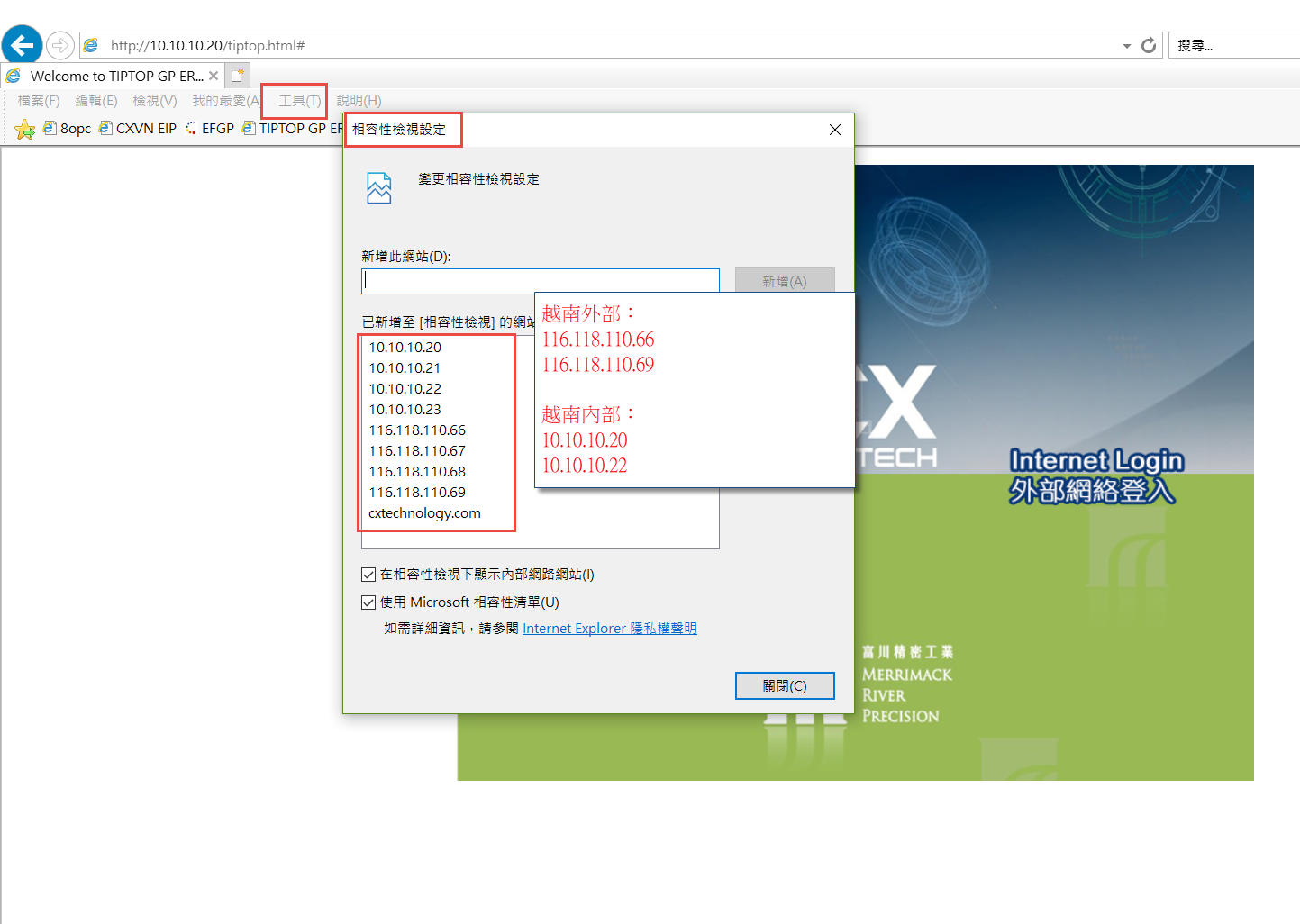Close the Welcome to TIPTOP tab
Image resolution: width=1300 pixels, height=924 pixels.
pyautogui.click(x=214, y=76)
